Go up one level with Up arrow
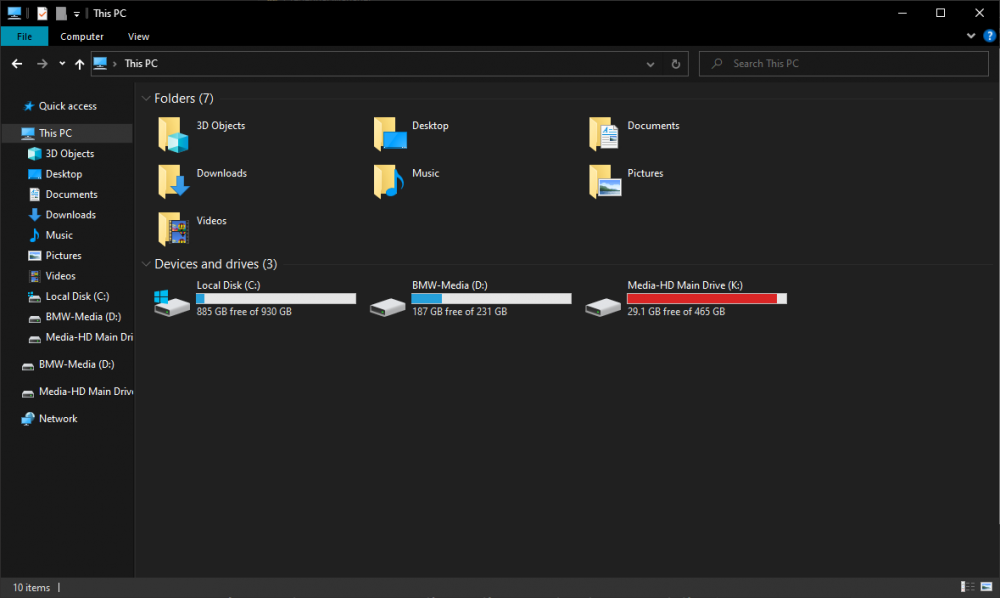1000x598 pixels. pyautogui.click(x=80, y=64)
